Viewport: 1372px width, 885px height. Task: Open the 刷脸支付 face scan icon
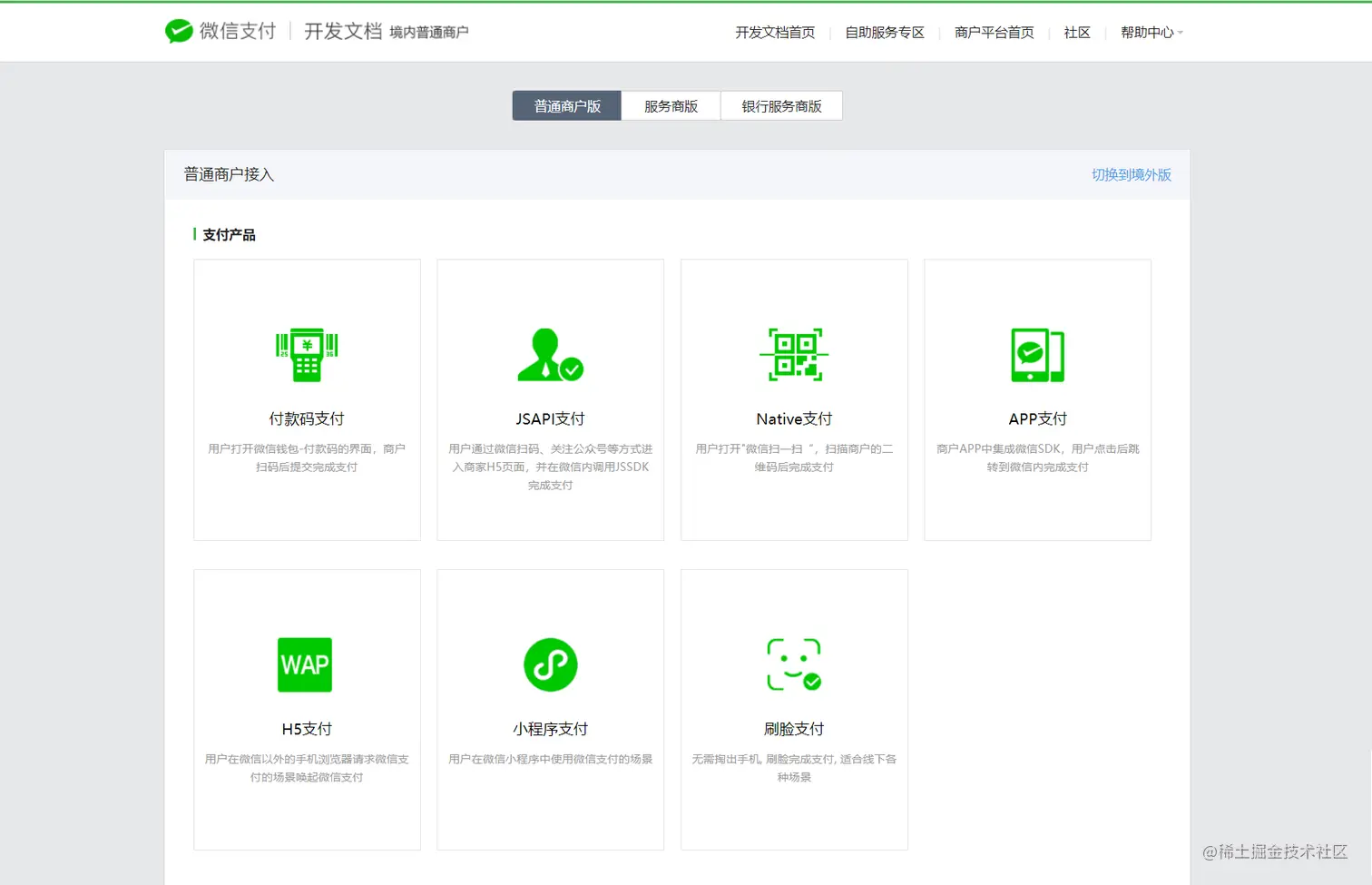(794, 665)
